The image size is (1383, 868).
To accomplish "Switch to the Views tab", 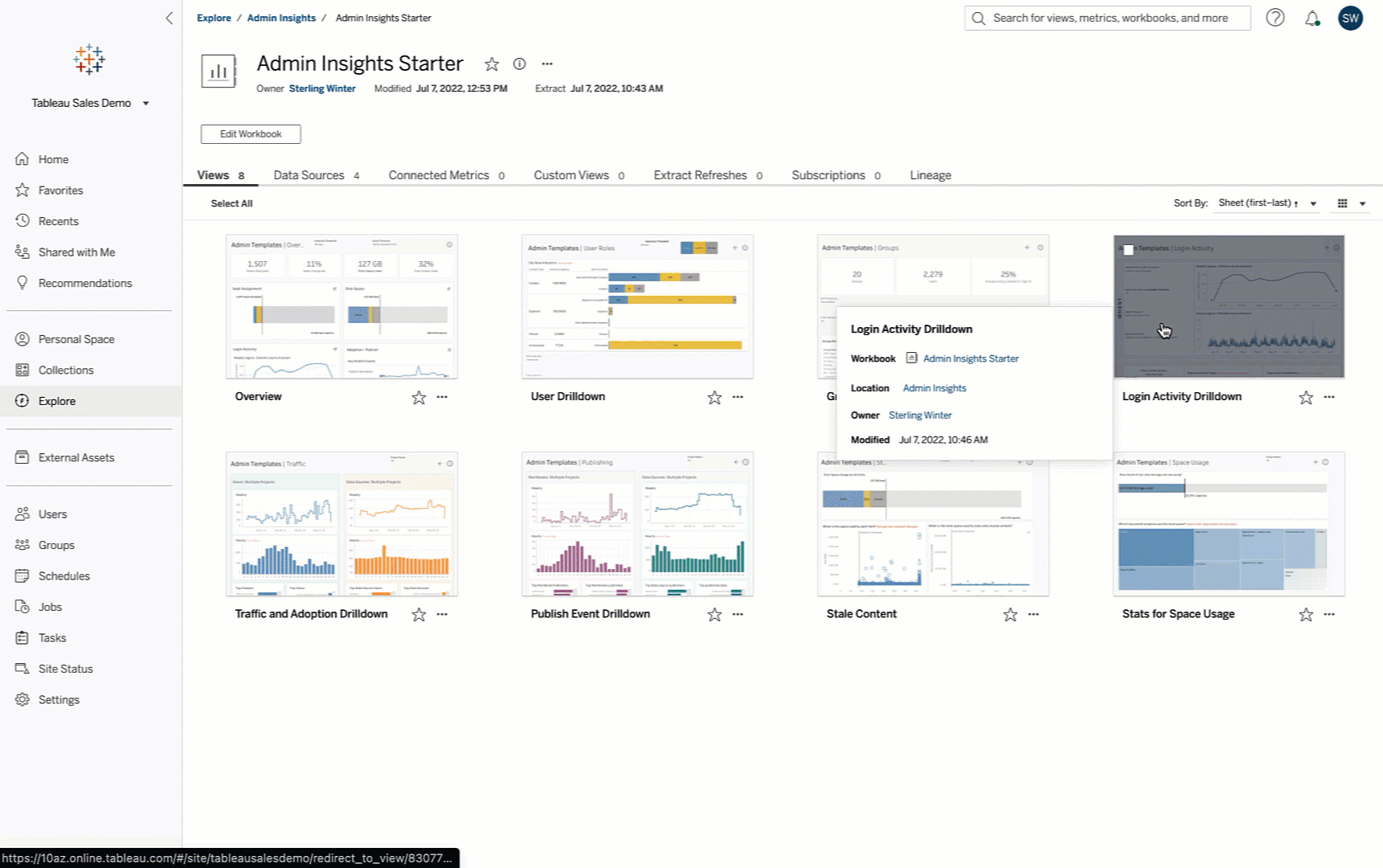I will click(x=220, y=175).
